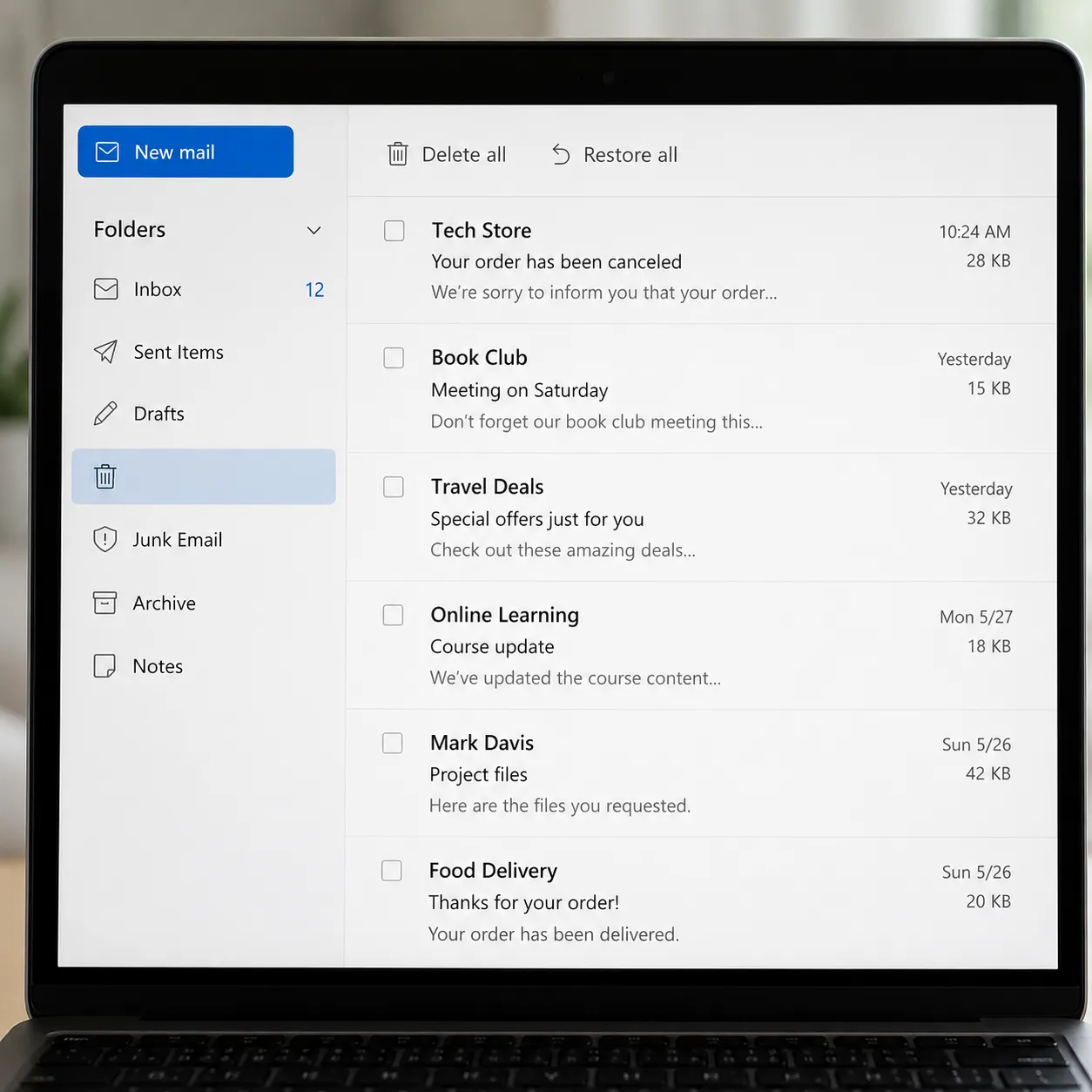Collapse the Folders section chevron
This screenshot has height=1092, width=1092.
314,230
